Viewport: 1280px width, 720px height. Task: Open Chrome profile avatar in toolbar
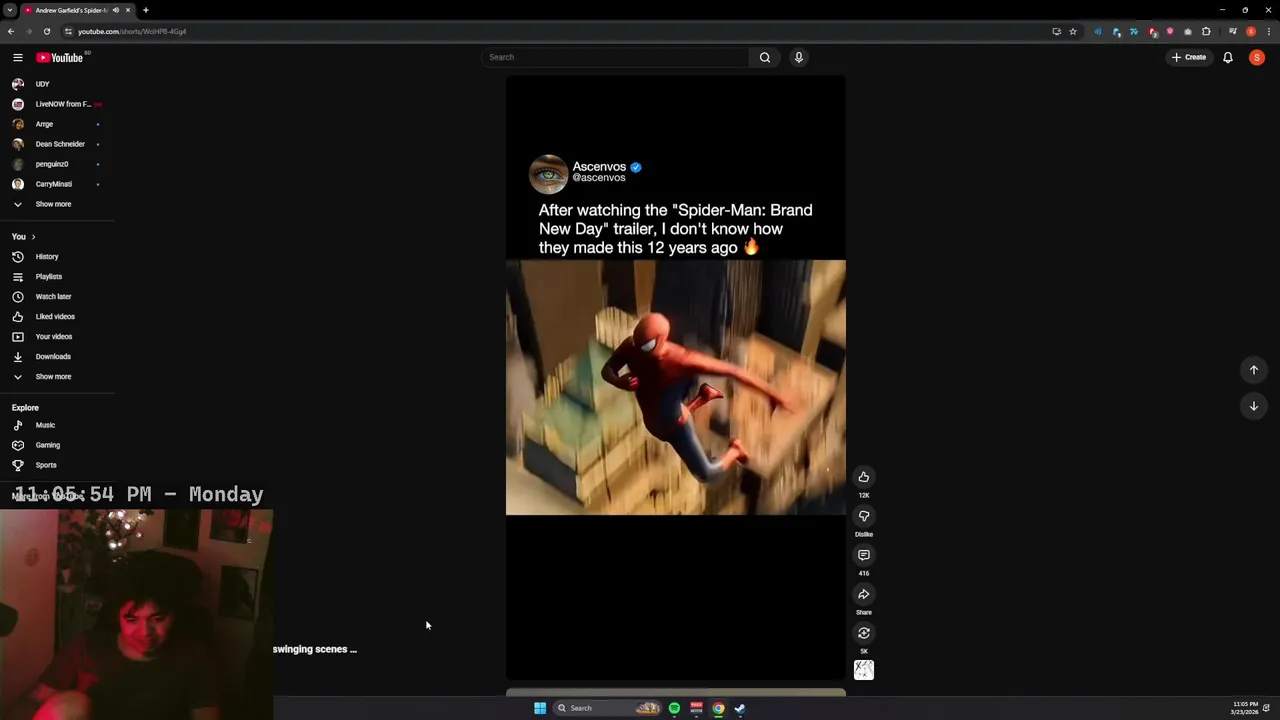[1251, 31]
